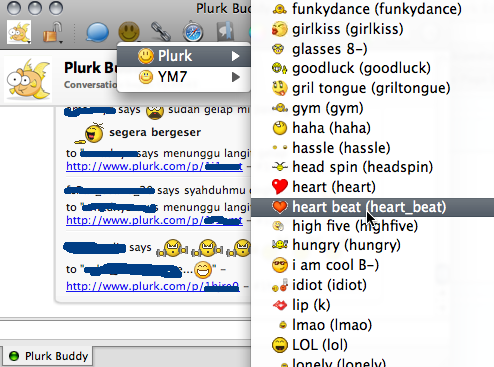Click the goldfish avatar icon in the toolbar

click(19, 32)
